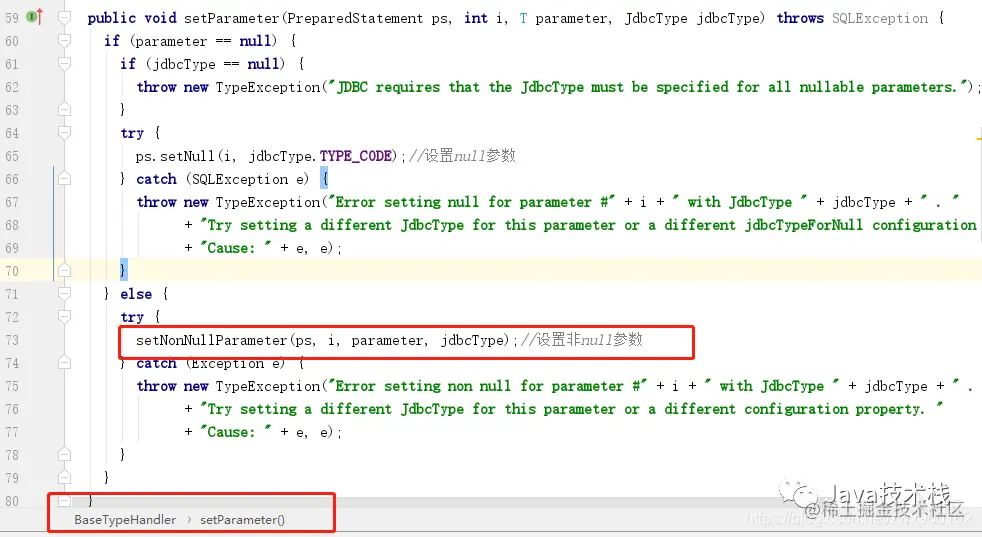The height and width of the screenshot is (537, 982).
Task: Open the BaseTypeHandler breadcrumb
Action: [125, 519]
